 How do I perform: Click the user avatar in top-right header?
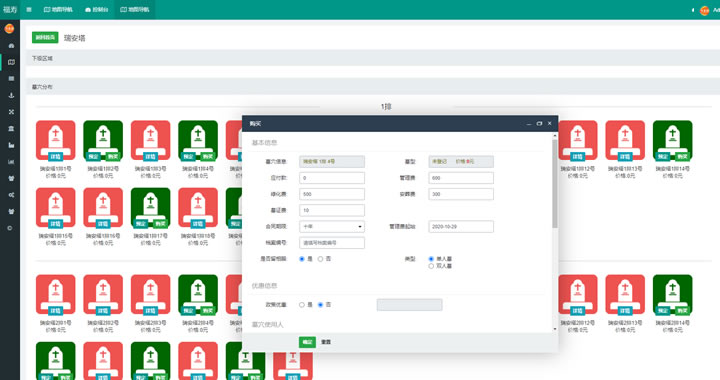[x=704, y=10]
